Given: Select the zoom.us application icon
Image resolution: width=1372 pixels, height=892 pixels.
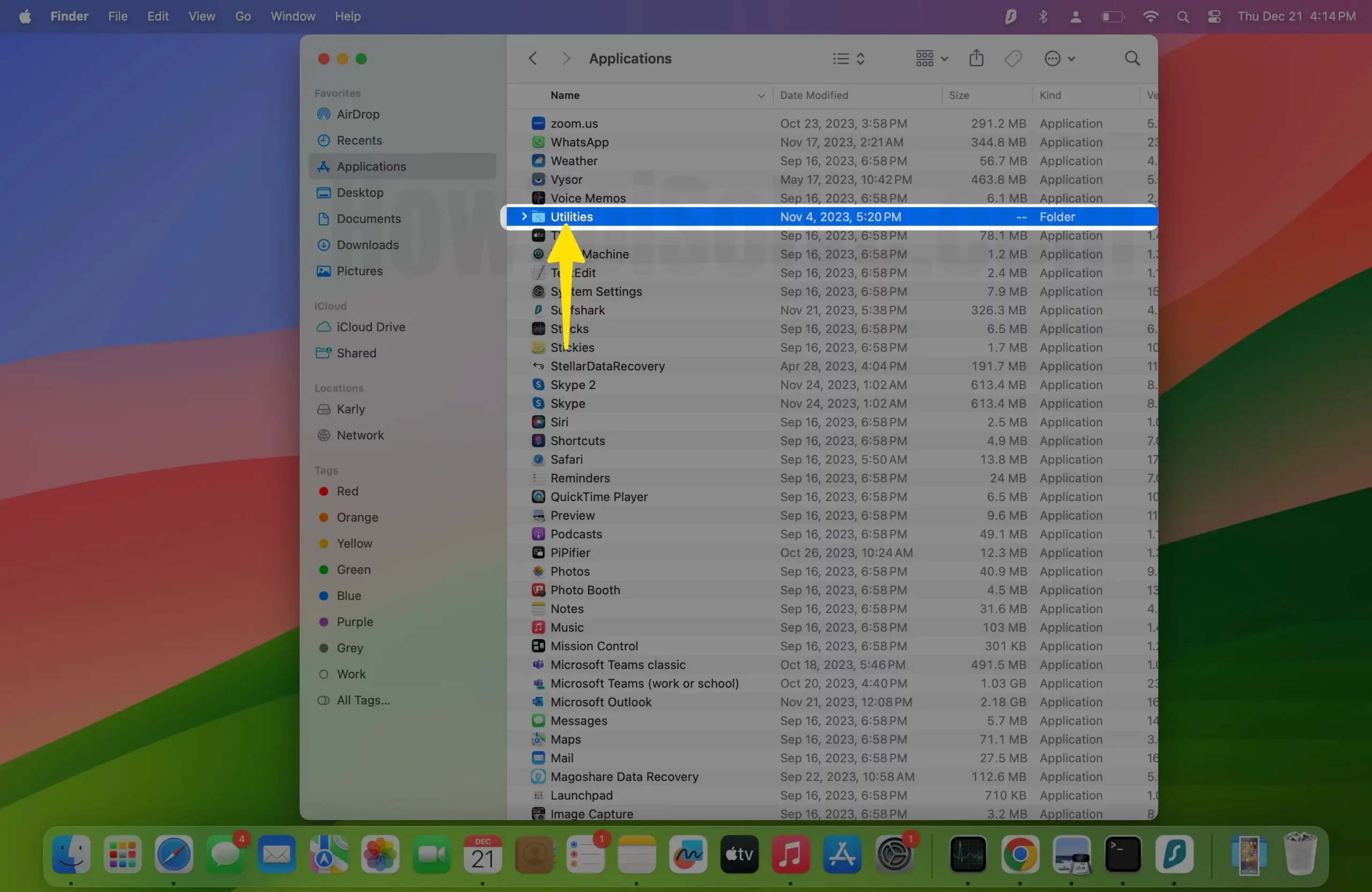Looking at the screenshot, I should [538, 123].
